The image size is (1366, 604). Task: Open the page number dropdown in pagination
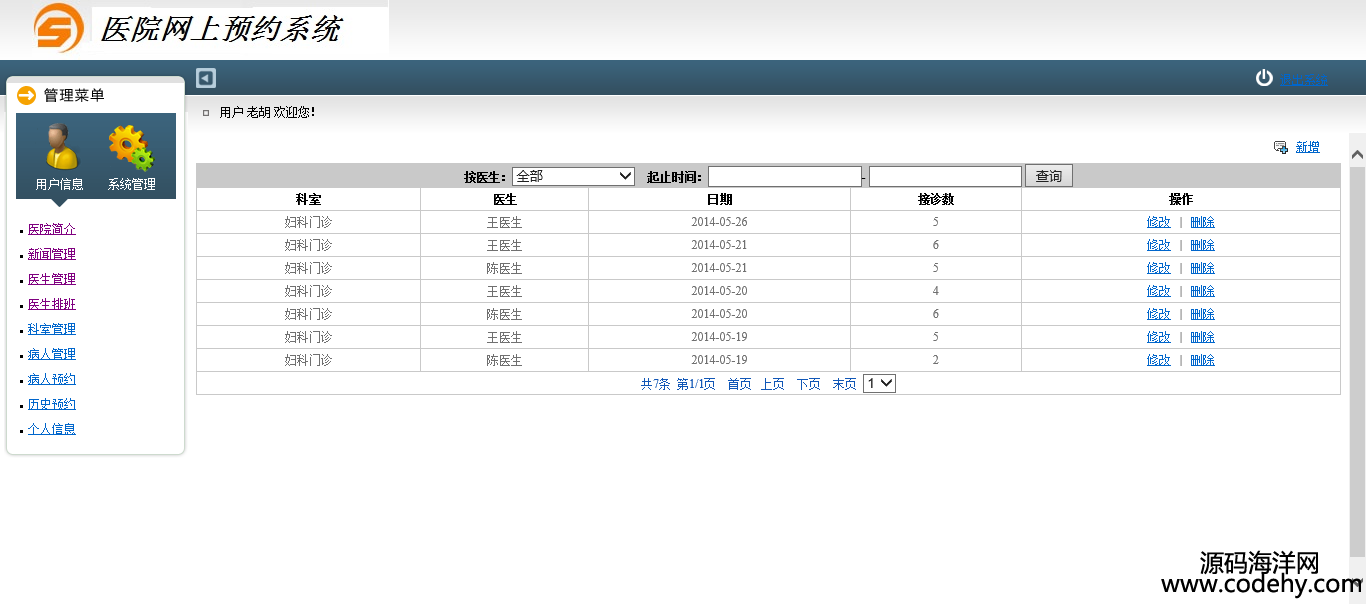tap(879, 383)
